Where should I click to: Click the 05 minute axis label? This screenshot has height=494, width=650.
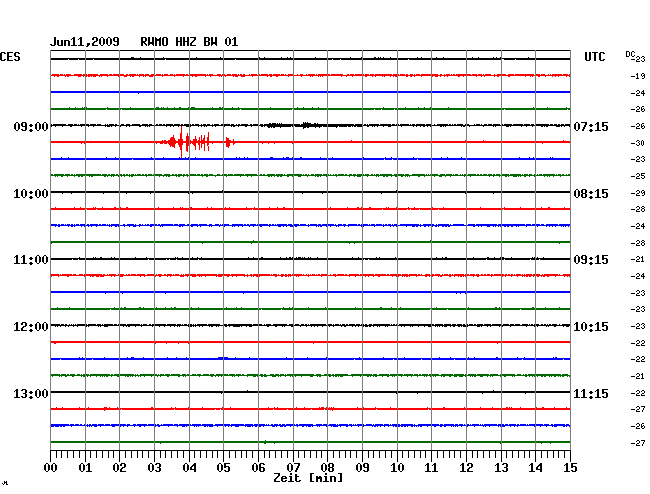coord(223,468)
